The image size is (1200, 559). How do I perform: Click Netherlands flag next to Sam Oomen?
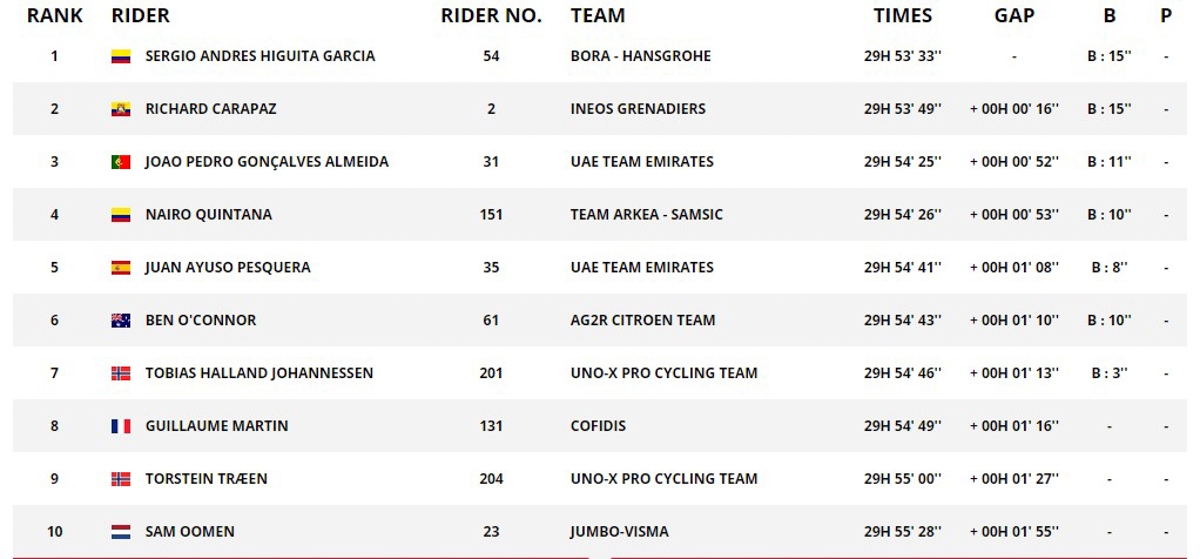tap(121, 532)
